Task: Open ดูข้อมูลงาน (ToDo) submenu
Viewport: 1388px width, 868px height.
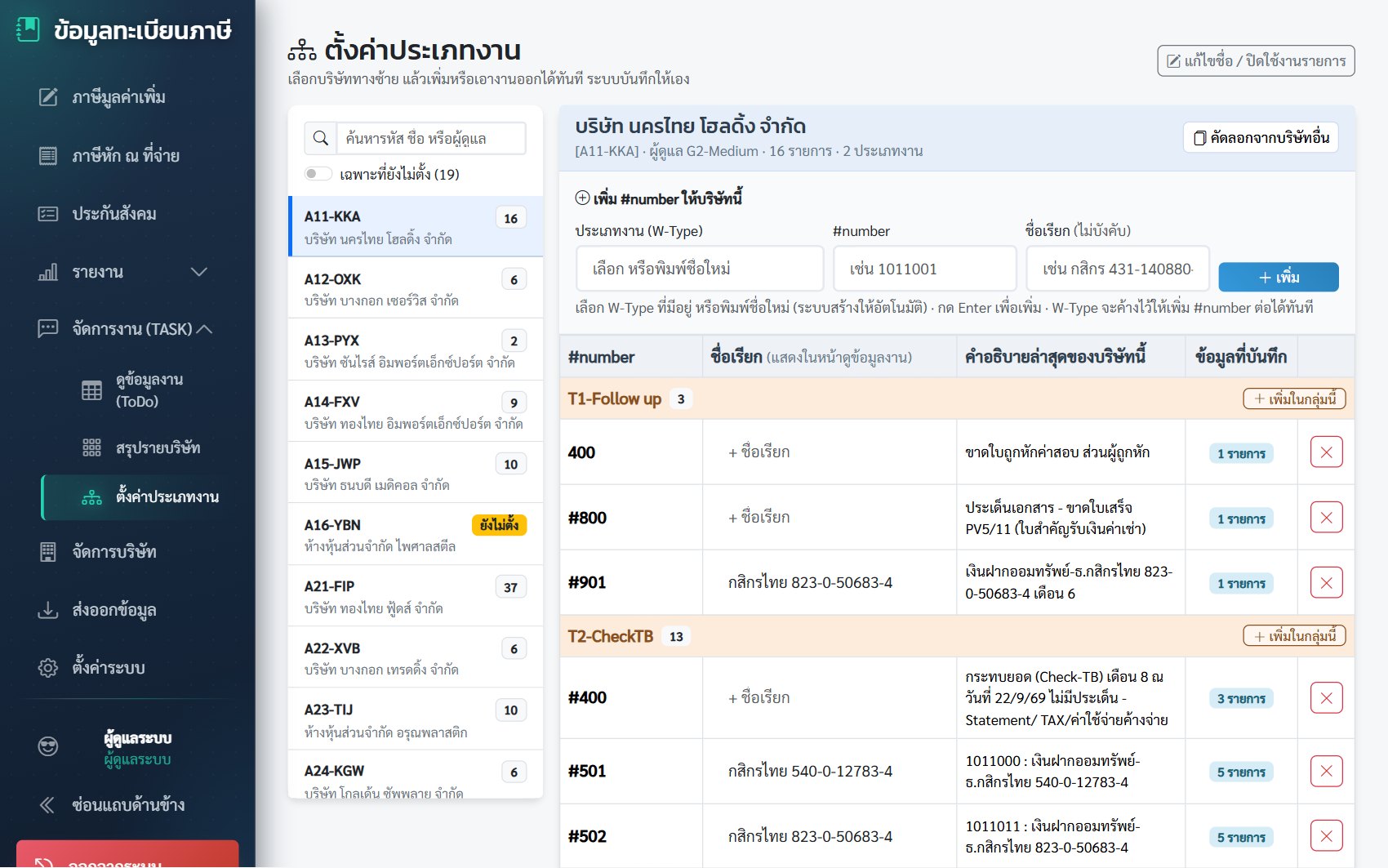Action: (x=149, y=390)
